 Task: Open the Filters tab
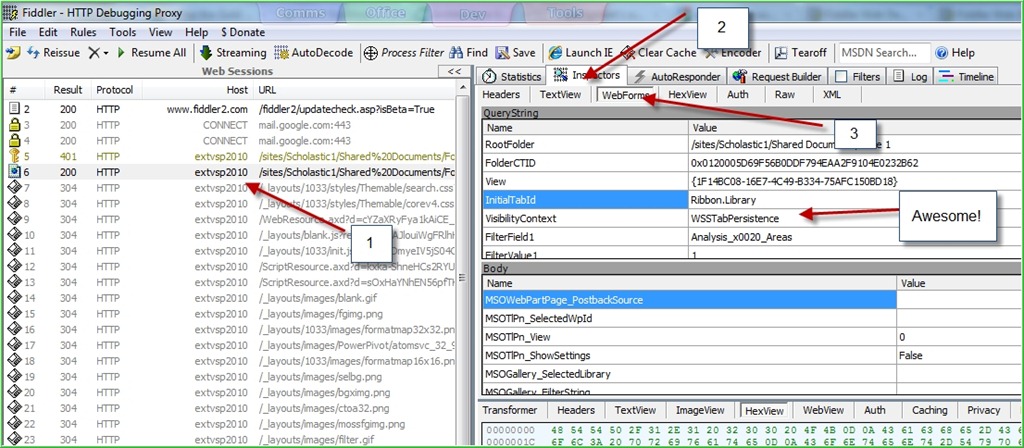[858, 76]
